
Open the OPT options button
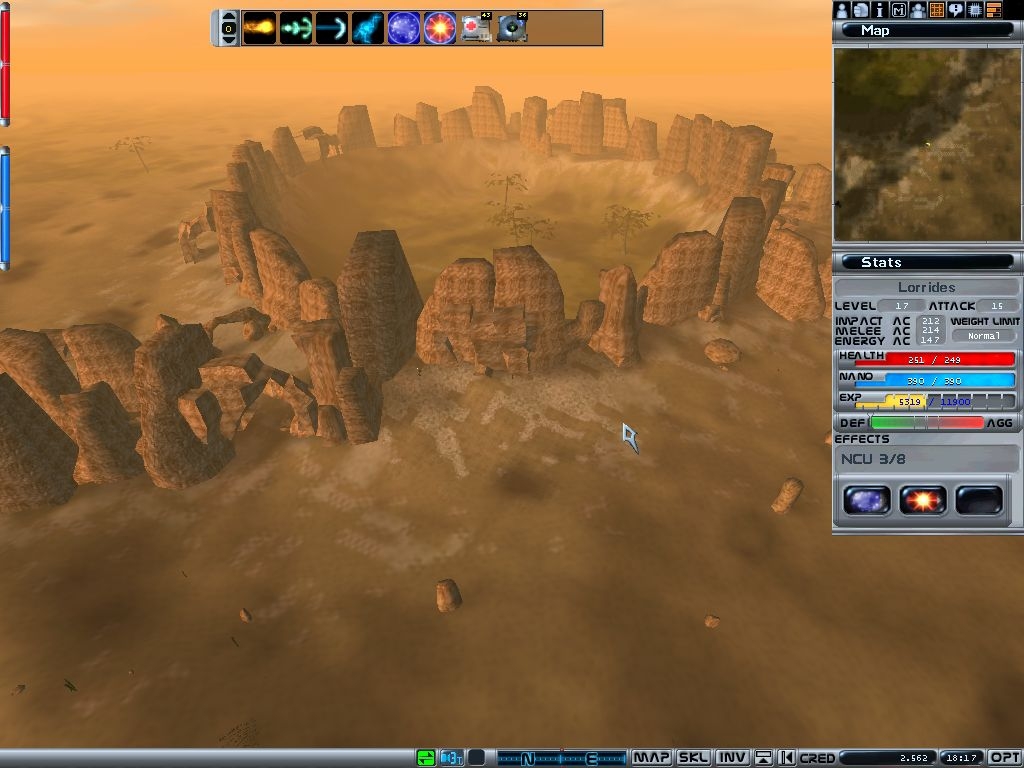pyautogui.click(x=1005, y=758)
